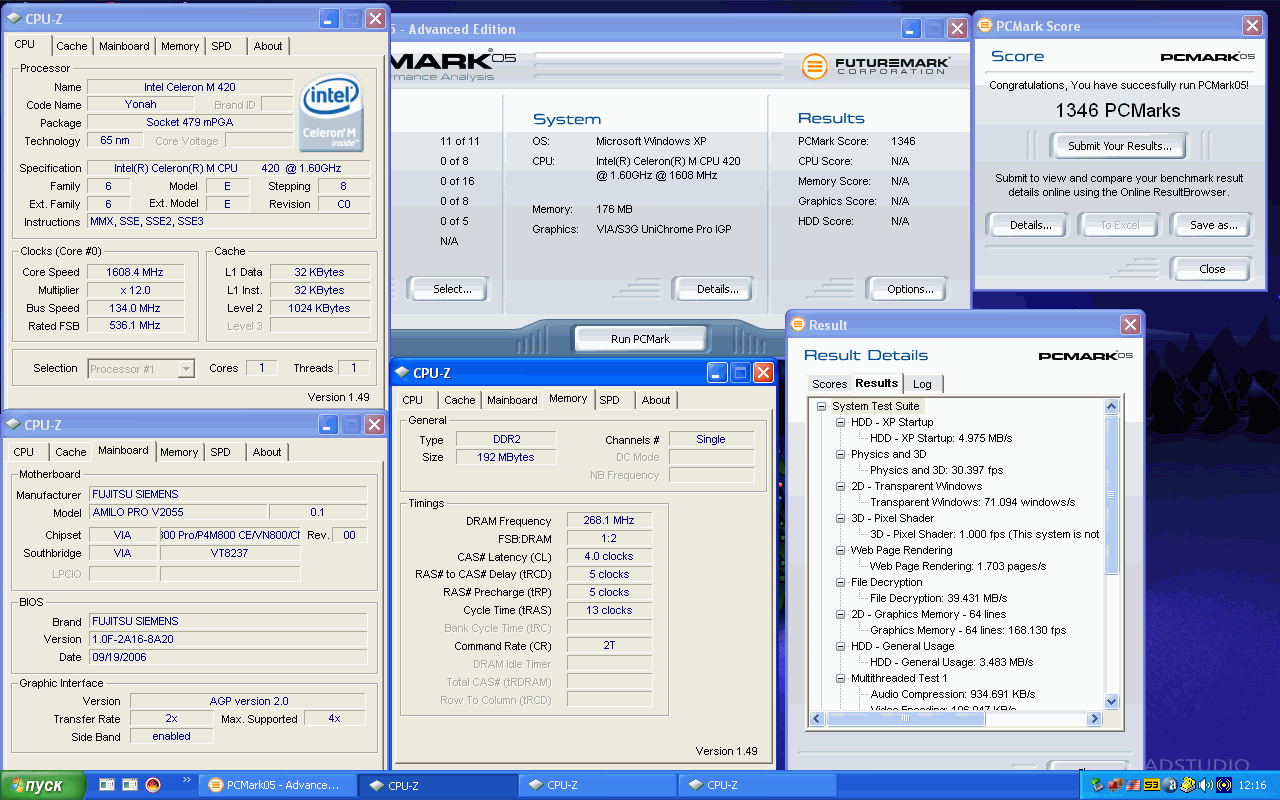The image size is (1280, 800).
Task: Click the clock showing 12:16
Action: [x=1253, y=785]
